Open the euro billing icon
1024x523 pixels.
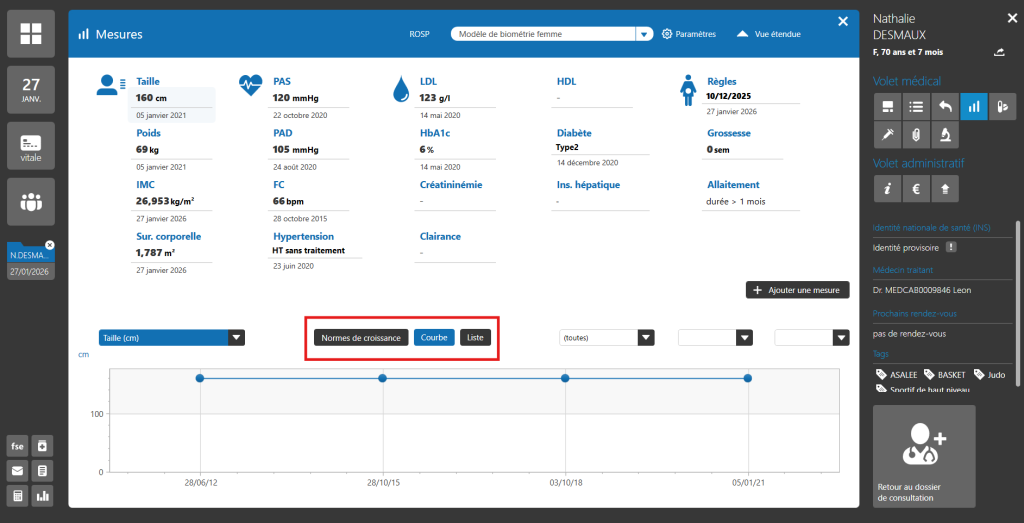point(915,187)
